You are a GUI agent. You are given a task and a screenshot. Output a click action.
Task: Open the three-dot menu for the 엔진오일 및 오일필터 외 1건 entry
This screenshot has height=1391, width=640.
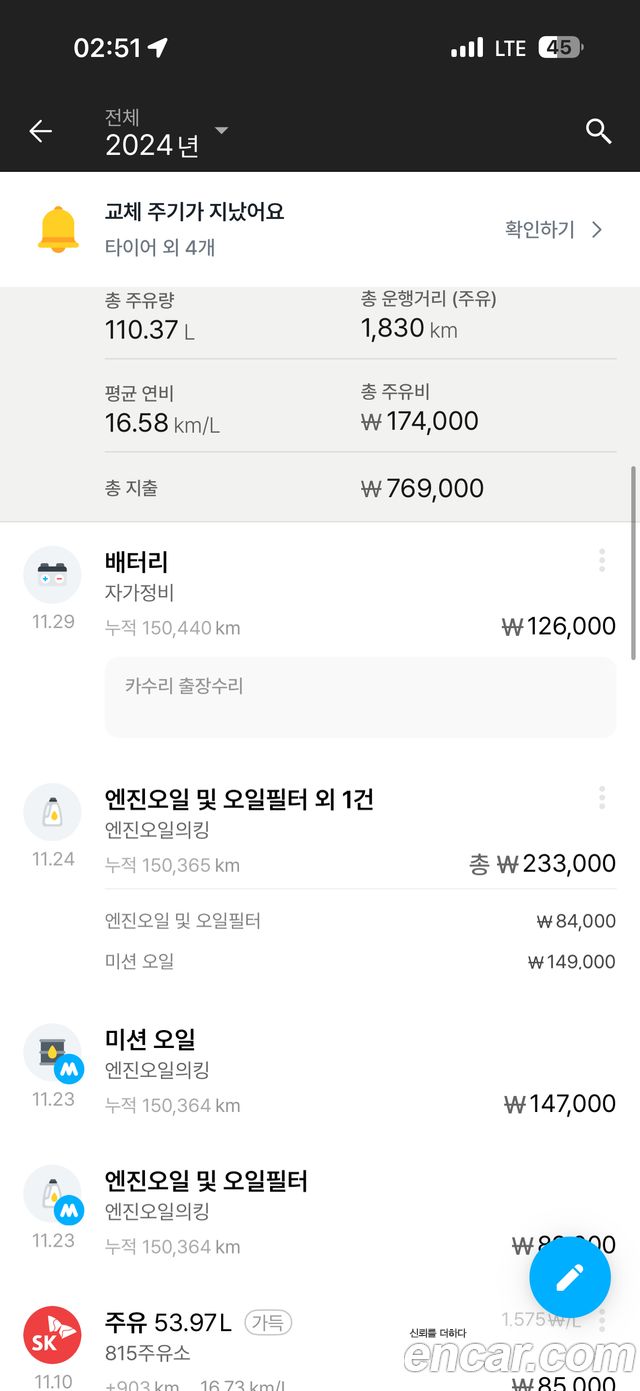[602, 797]
